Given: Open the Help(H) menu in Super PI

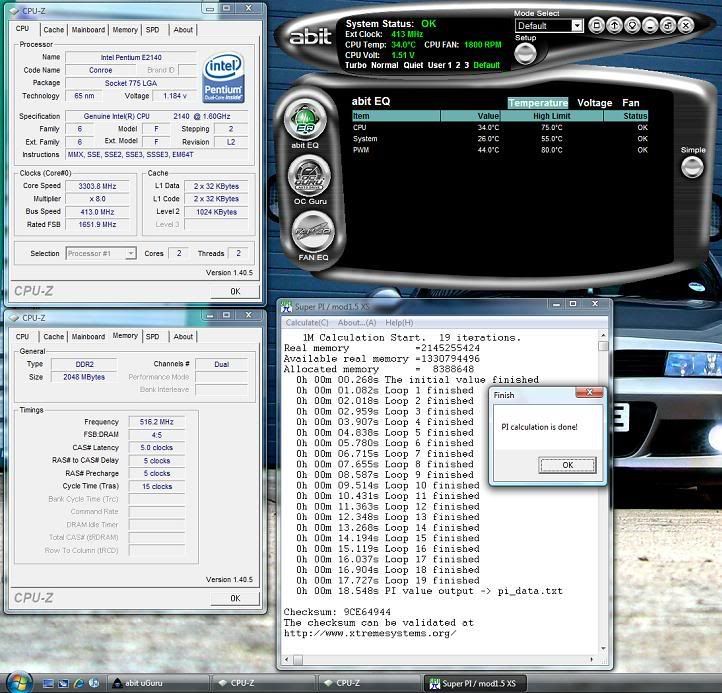Looking at the screenshot, I should point(399,323).
